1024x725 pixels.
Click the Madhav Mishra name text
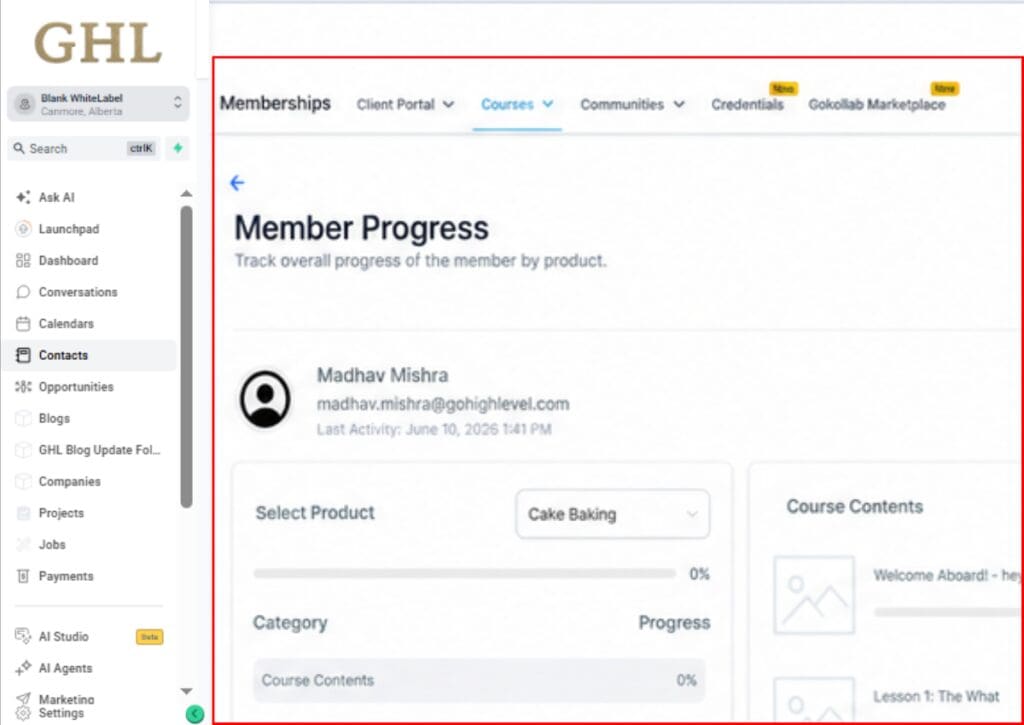(382, 376)
